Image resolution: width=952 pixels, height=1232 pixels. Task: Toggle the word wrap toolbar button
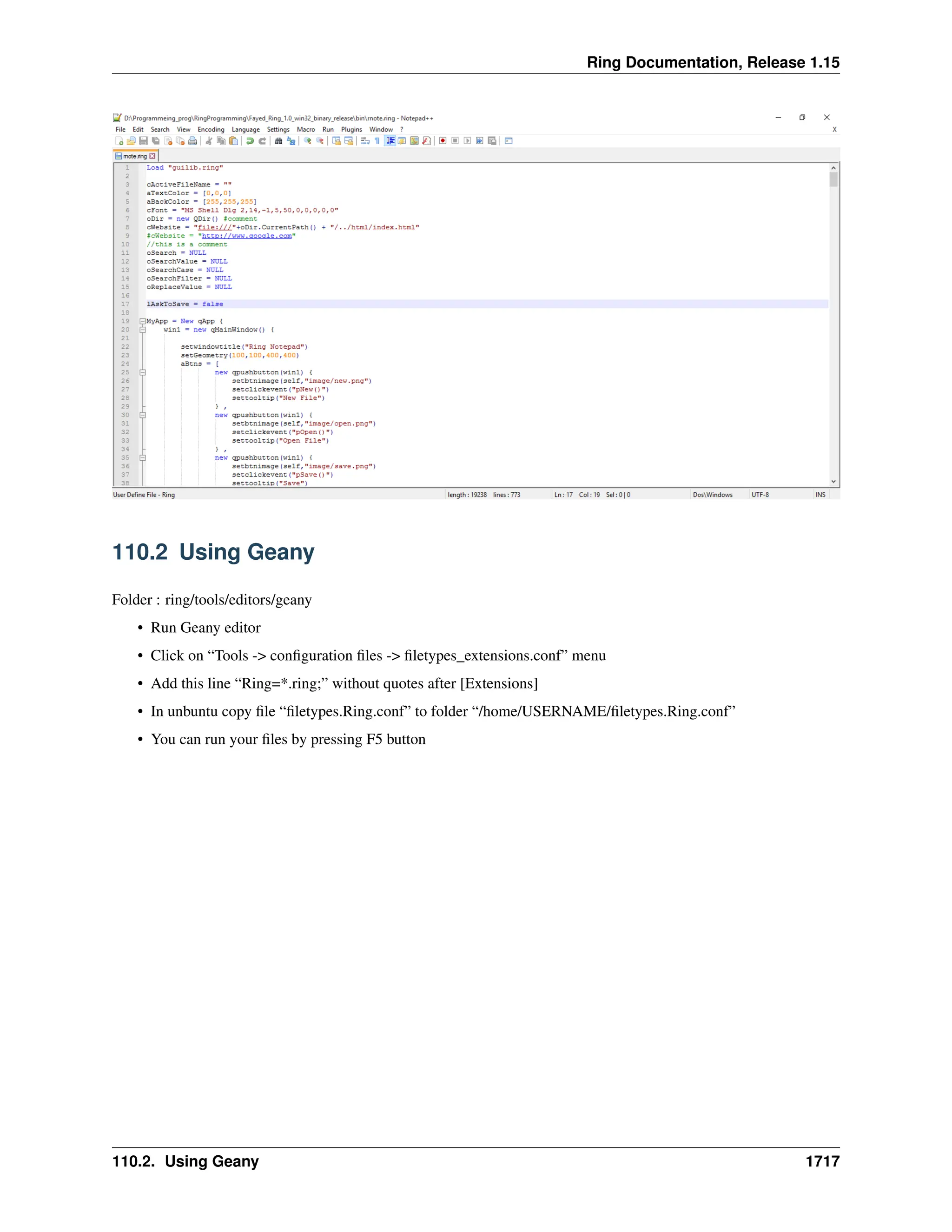point(365,141)
